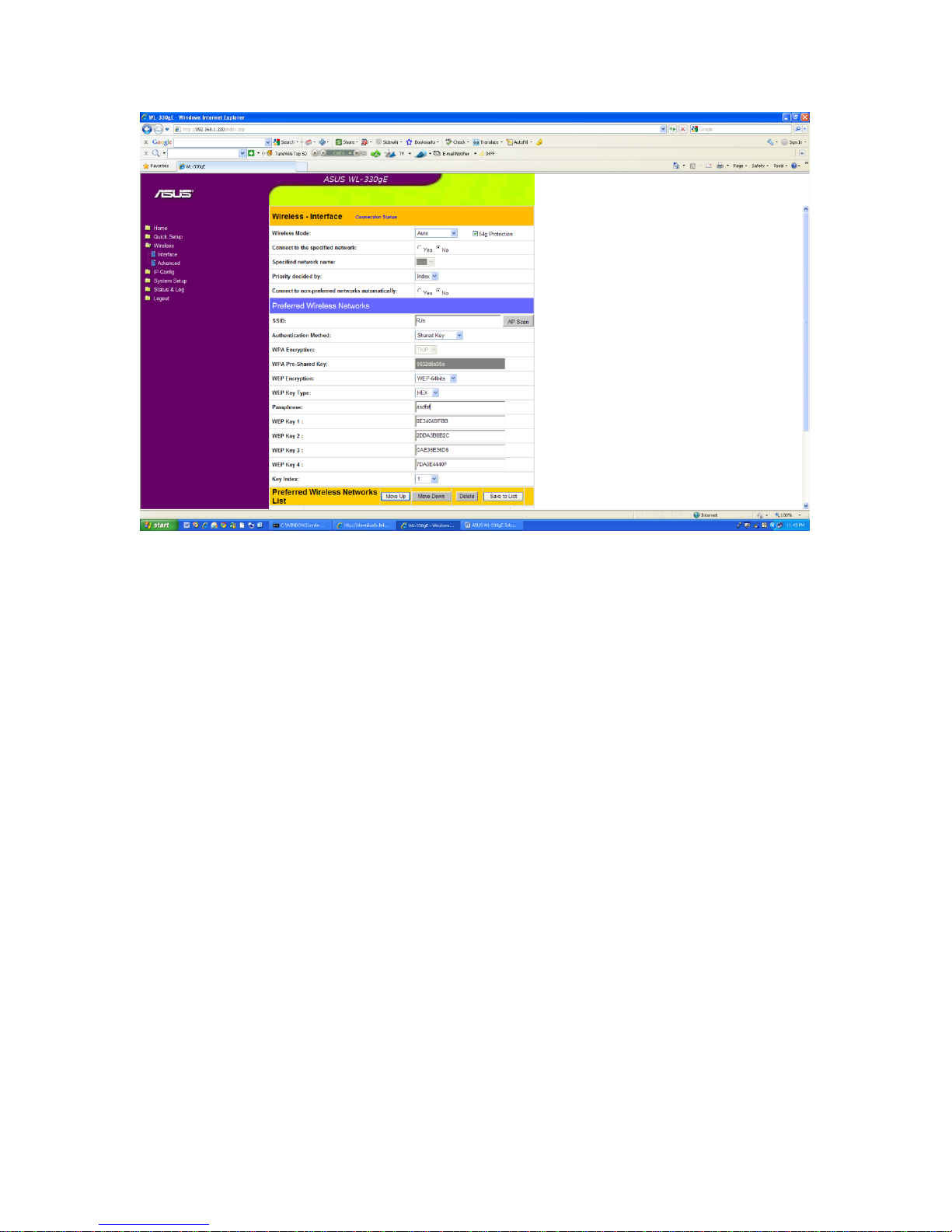Open the Status & Log menu item
952x1232 pixels.
pyautogui.click(x=169, y=289)
